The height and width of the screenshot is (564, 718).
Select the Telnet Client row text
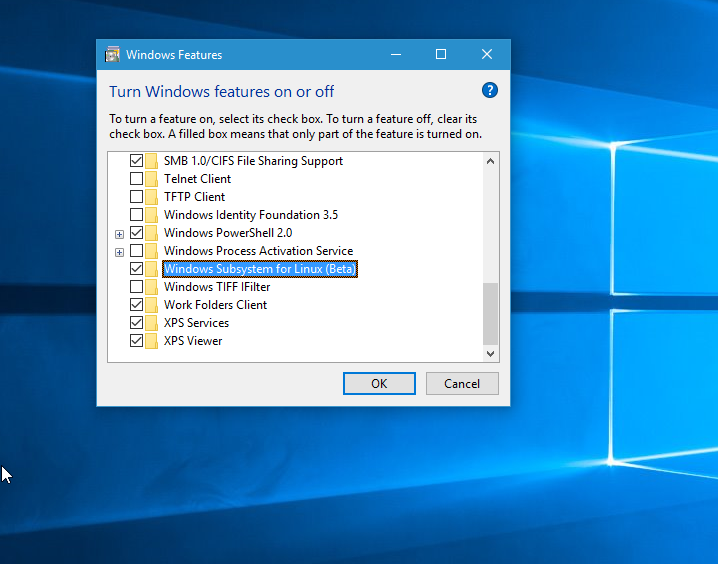point(197,179)
